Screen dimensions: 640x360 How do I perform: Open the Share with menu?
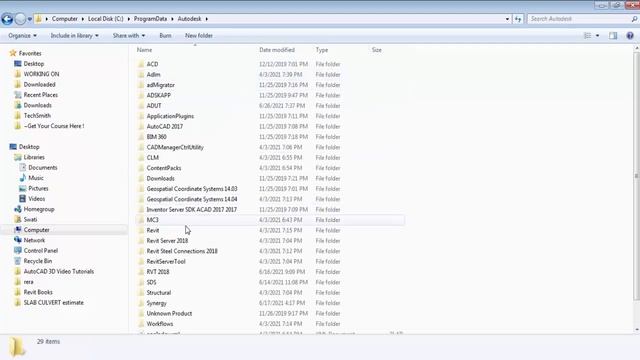click(129, 36)
